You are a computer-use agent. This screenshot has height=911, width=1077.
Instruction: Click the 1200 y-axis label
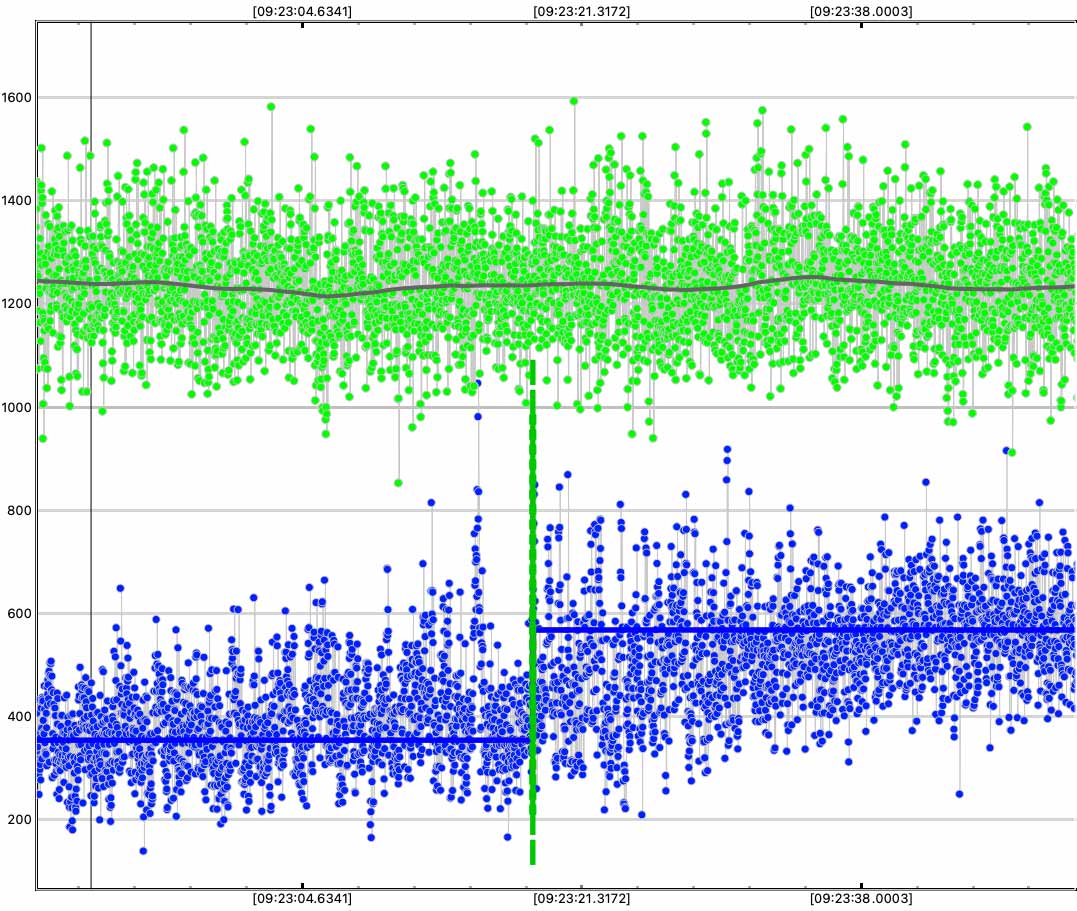tap(16, 304)
